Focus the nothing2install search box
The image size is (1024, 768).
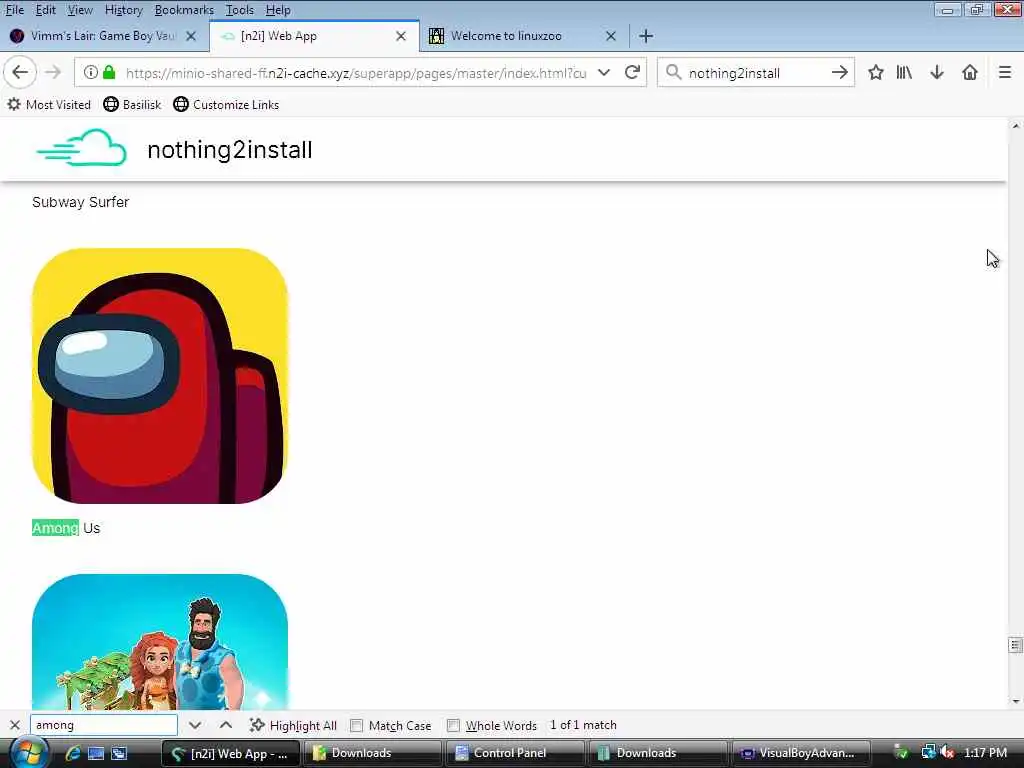[x=754, y=72]
